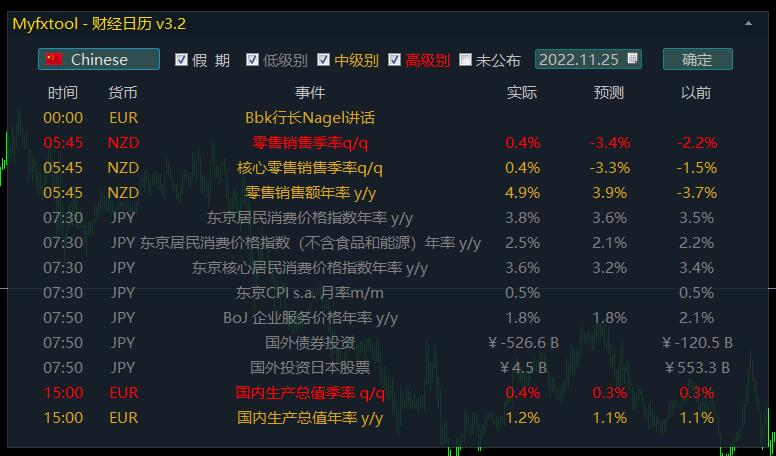The image size is (776, 456).
Task: Select the Bbk行长Nagel讲话 event
Action: (310, 118)
